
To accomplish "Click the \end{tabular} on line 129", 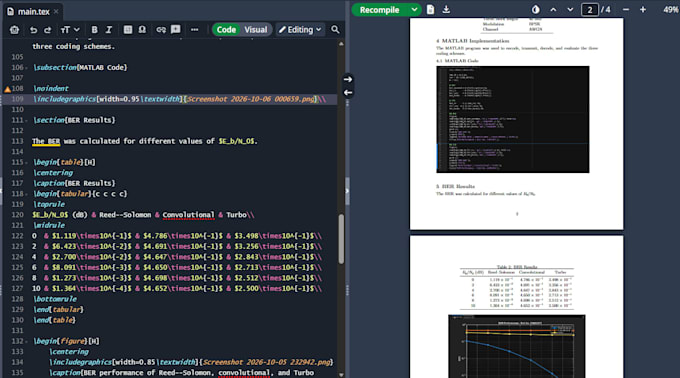I will (x=59, y=310).
